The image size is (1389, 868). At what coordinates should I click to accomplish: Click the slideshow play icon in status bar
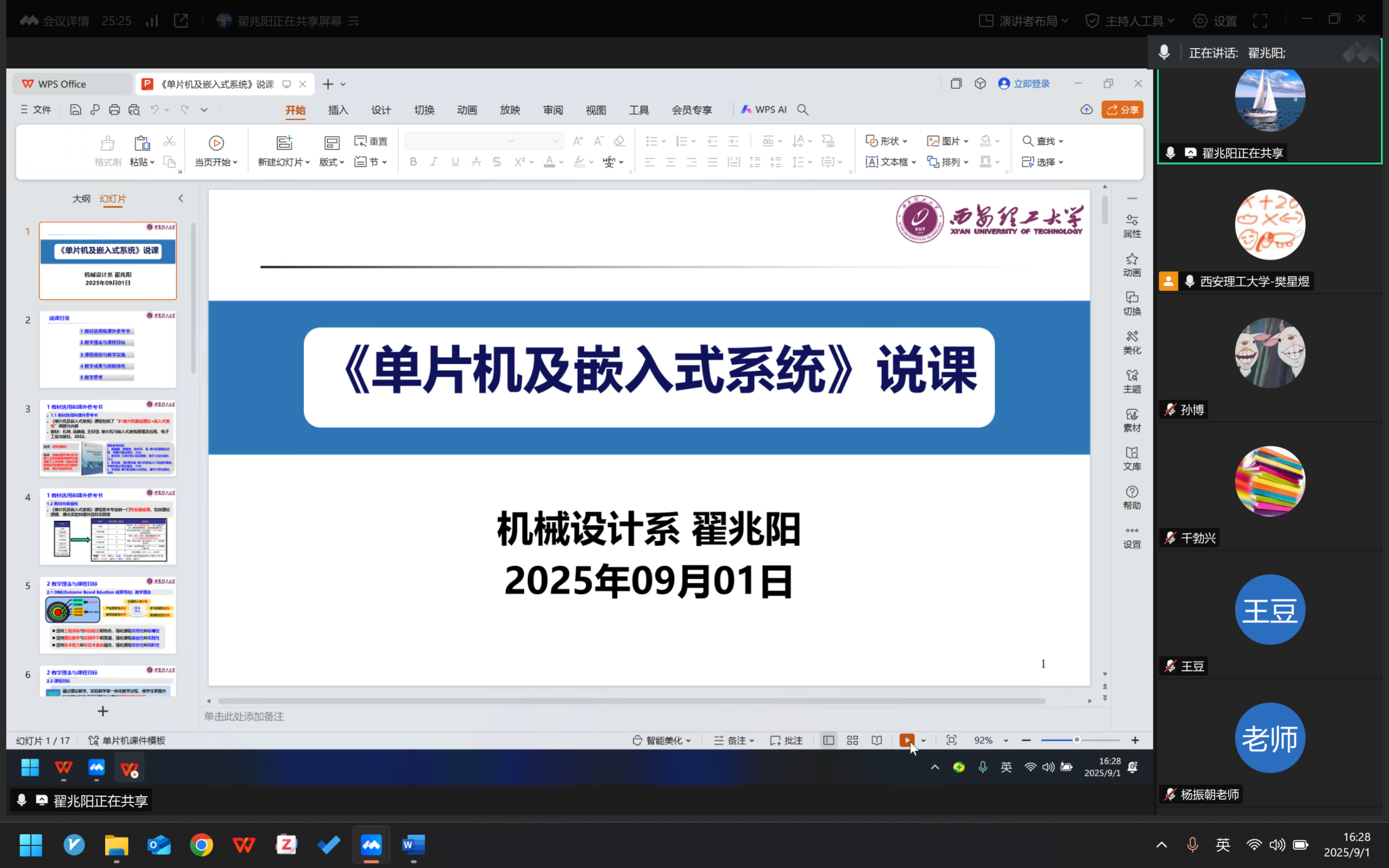tap(907, 741)
